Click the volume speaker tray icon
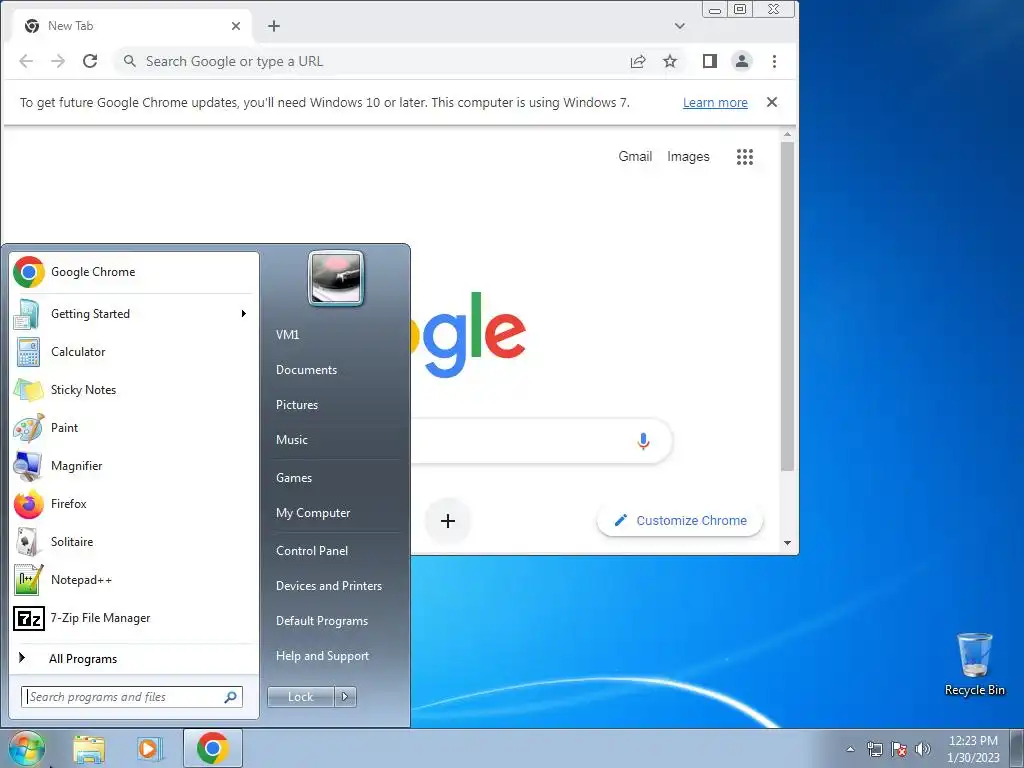This screenshot has width=1024, height=768. 923,749
